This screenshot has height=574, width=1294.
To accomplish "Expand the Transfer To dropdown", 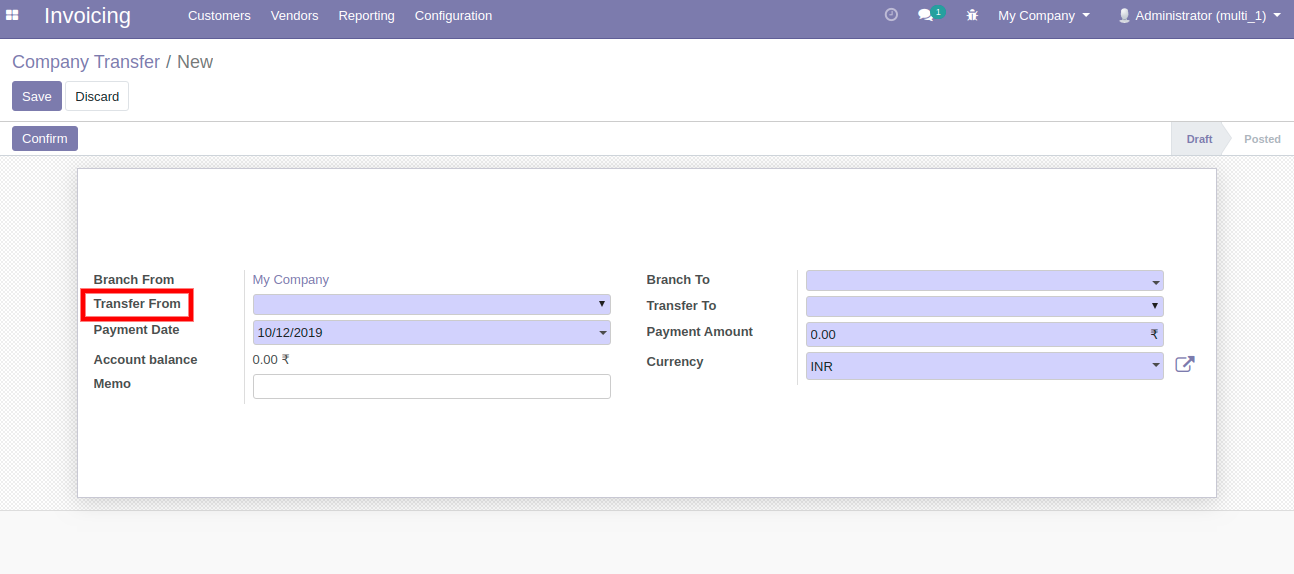I will point(984,306).
